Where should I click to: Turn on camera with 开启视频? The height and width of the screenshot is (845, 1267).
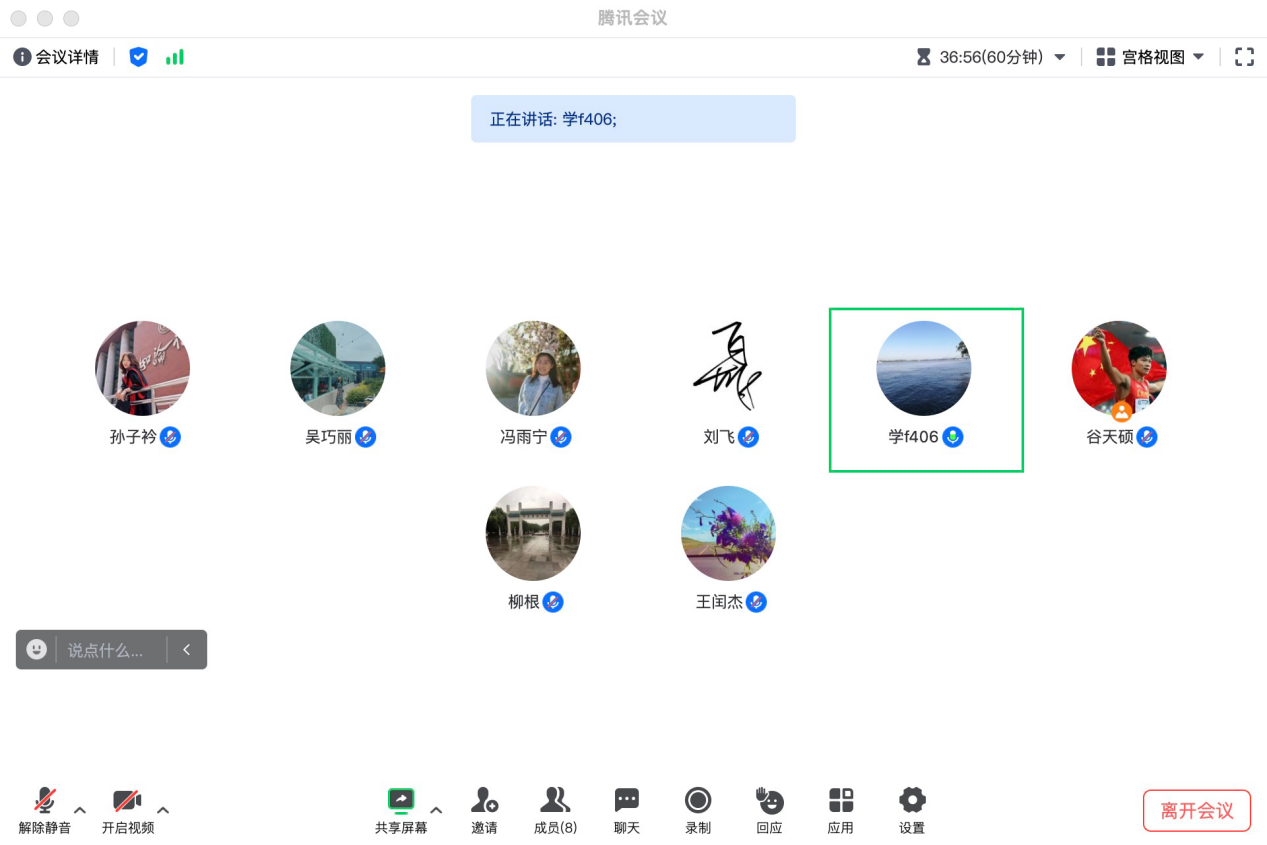click(127, 808)
